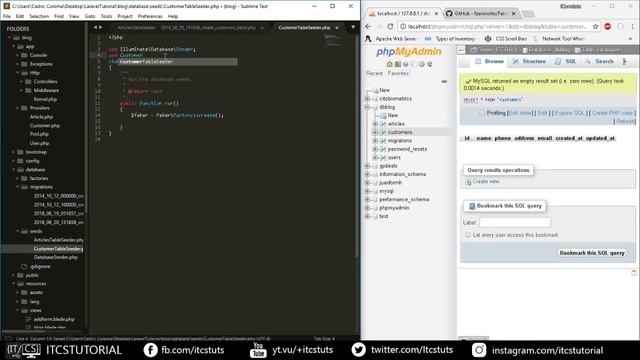The height and width of the screenshot is (360, 640).
Task: Click Sublime tab navigation right arrow
Action: [x=100, y=27]
